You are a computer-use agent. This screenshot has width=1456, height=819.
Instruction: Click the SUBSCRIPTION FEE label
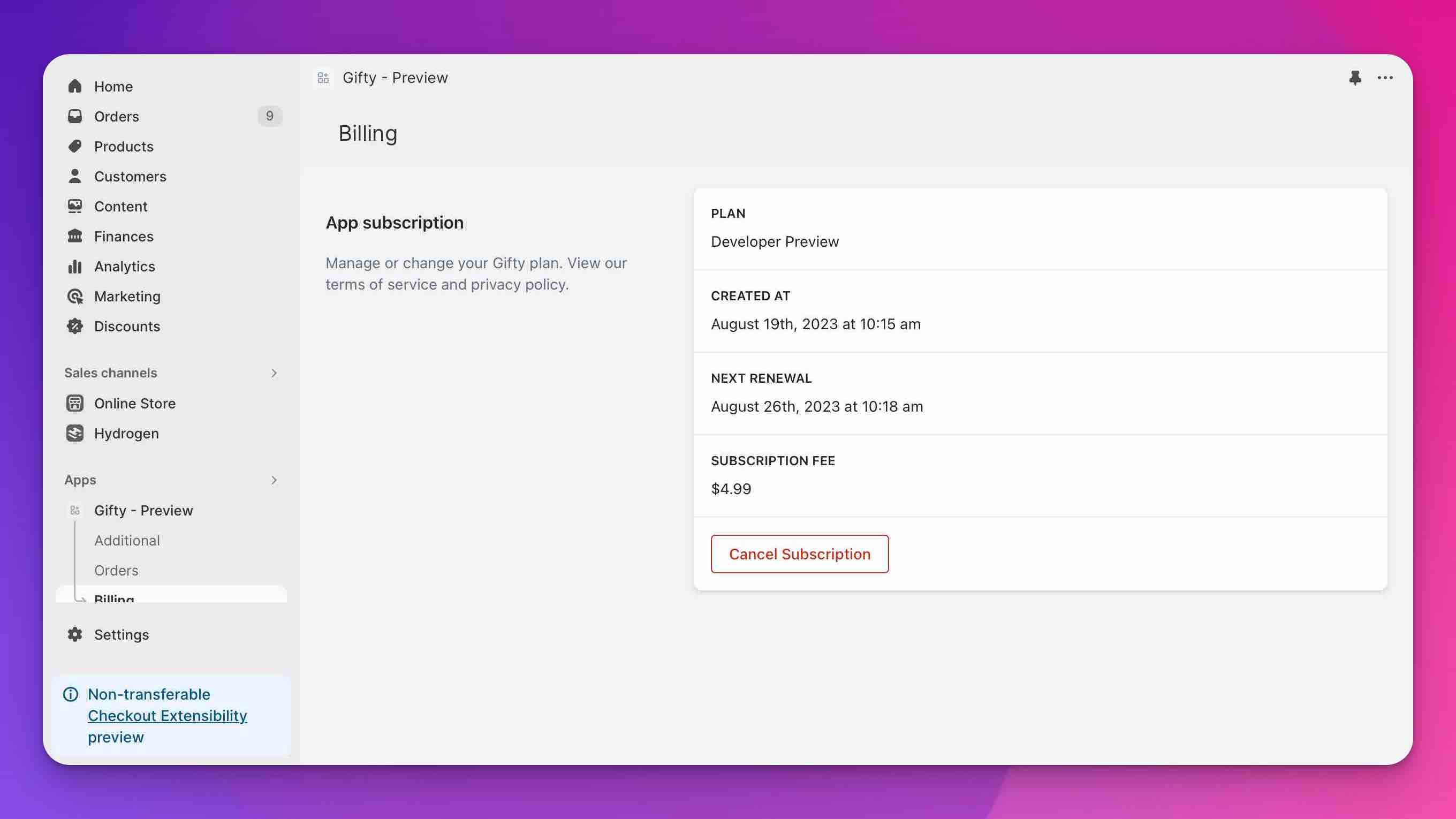tap(772, 461)
